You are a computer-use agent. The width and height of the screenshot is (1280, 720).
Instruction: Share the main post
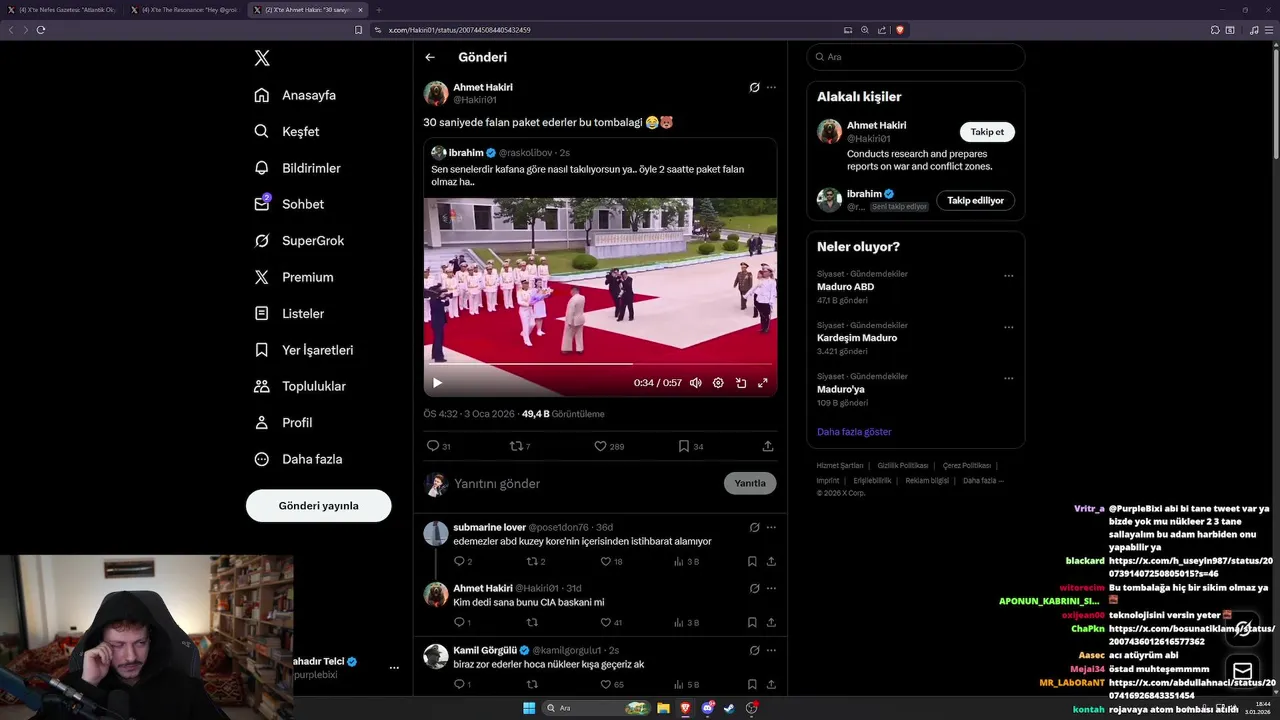point(768,446)
